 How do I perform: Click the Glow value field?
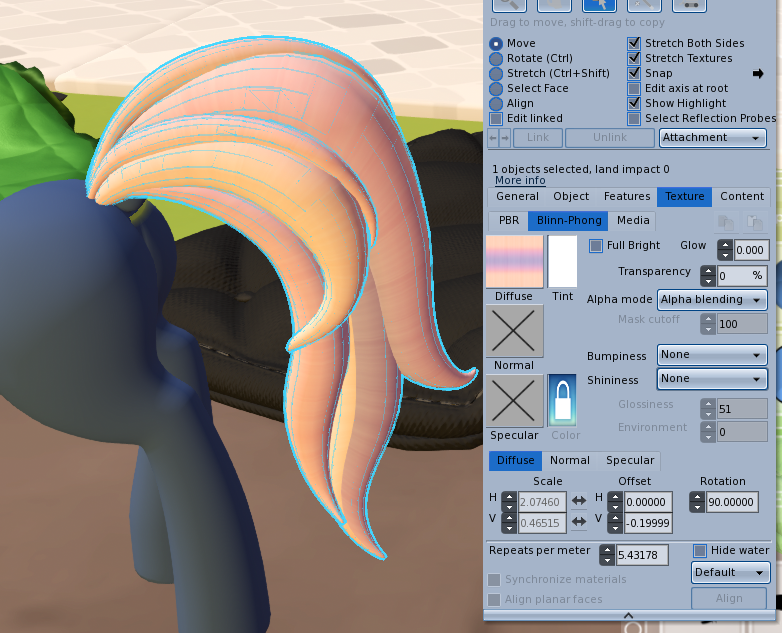751,250
